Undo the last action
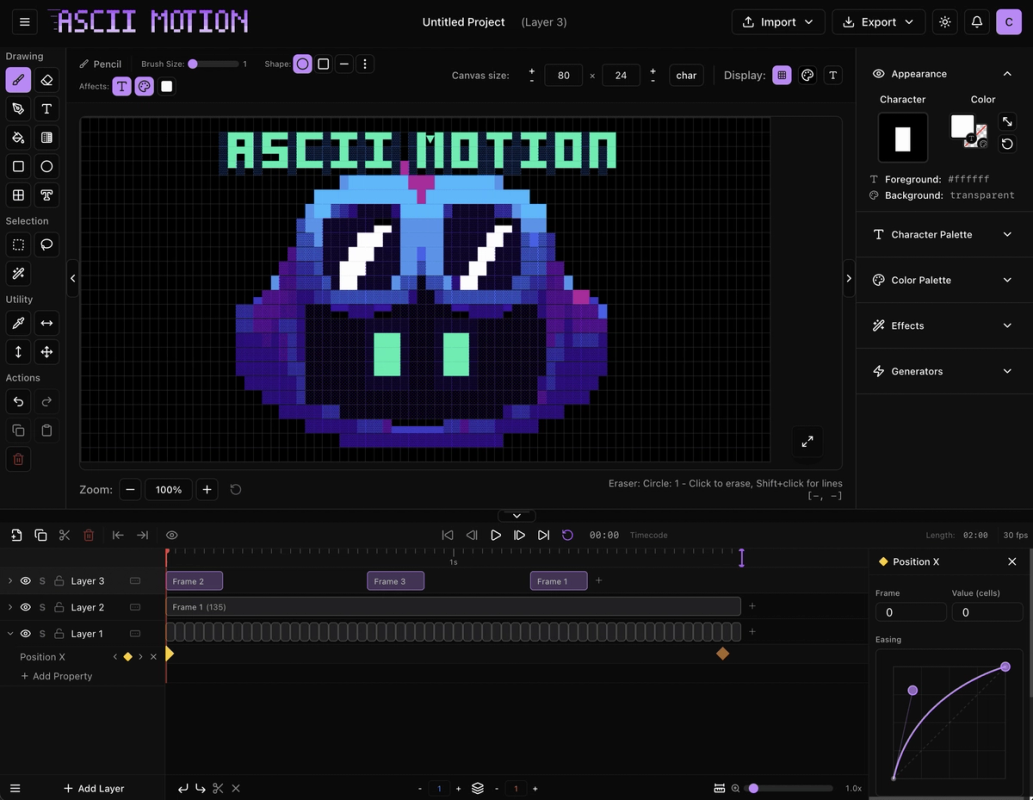 pyautogui.click(x=18, y=401)
